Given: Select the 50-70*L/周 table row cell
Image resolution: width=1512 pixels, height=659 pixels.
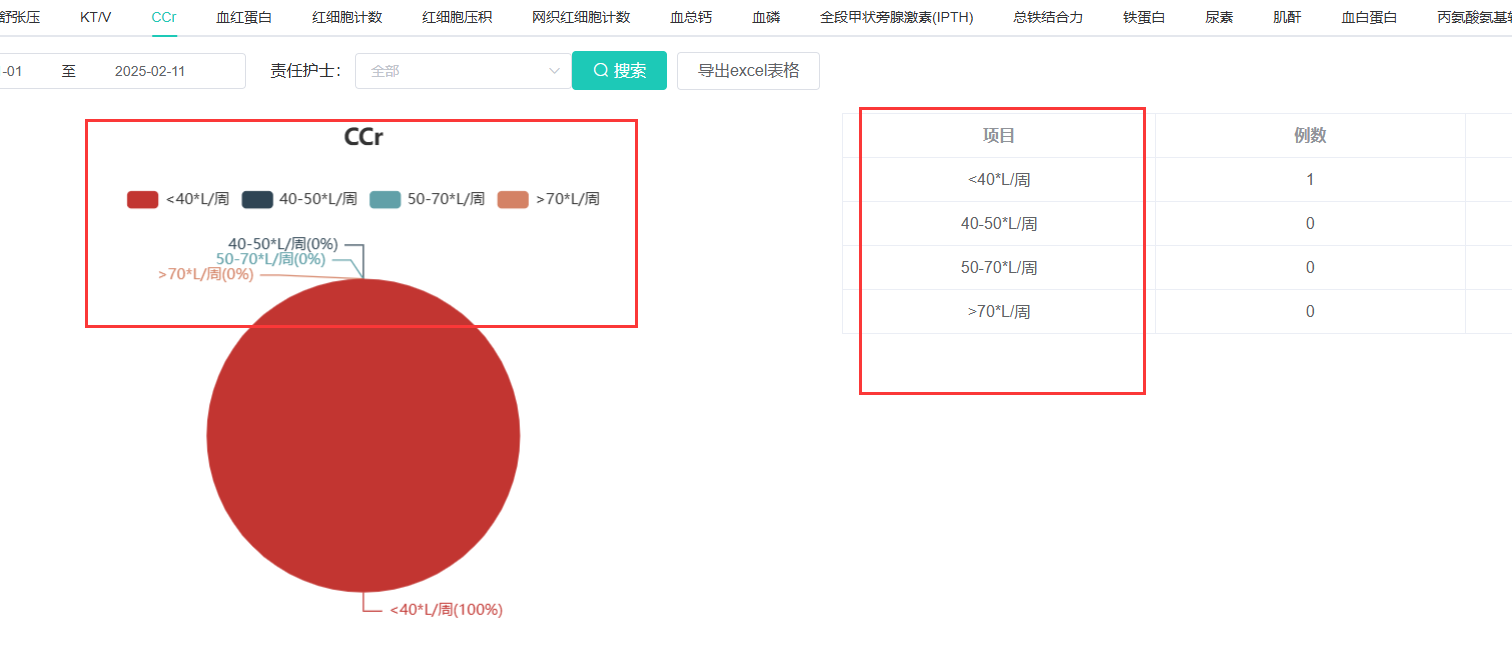Looking at the screenshot, I should tap(999, 268).
